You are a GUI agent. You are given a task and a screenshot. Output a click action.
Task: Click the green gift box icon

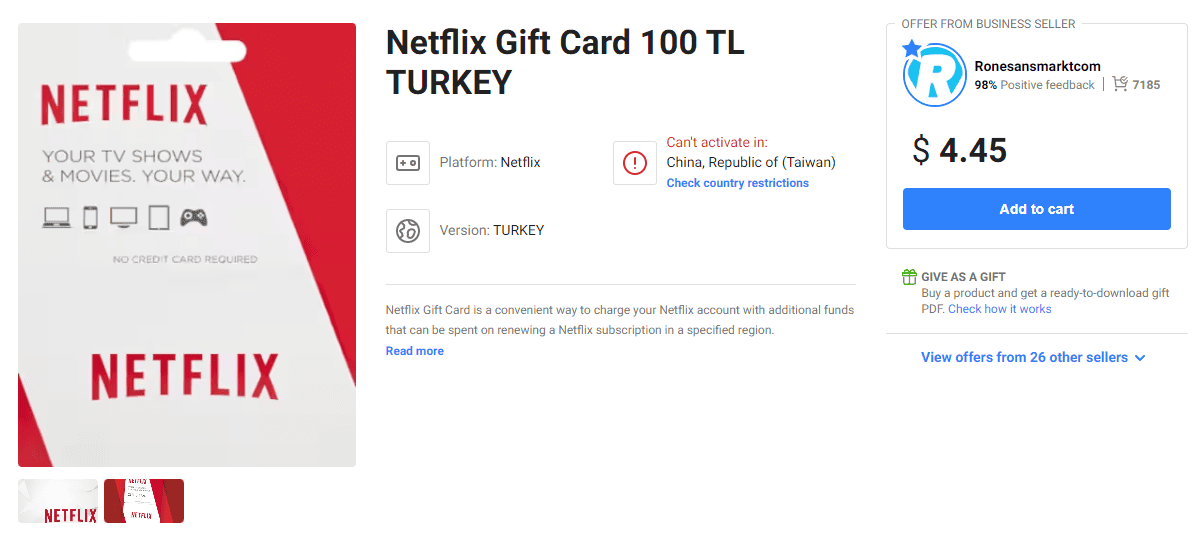(x=909, y=277)
